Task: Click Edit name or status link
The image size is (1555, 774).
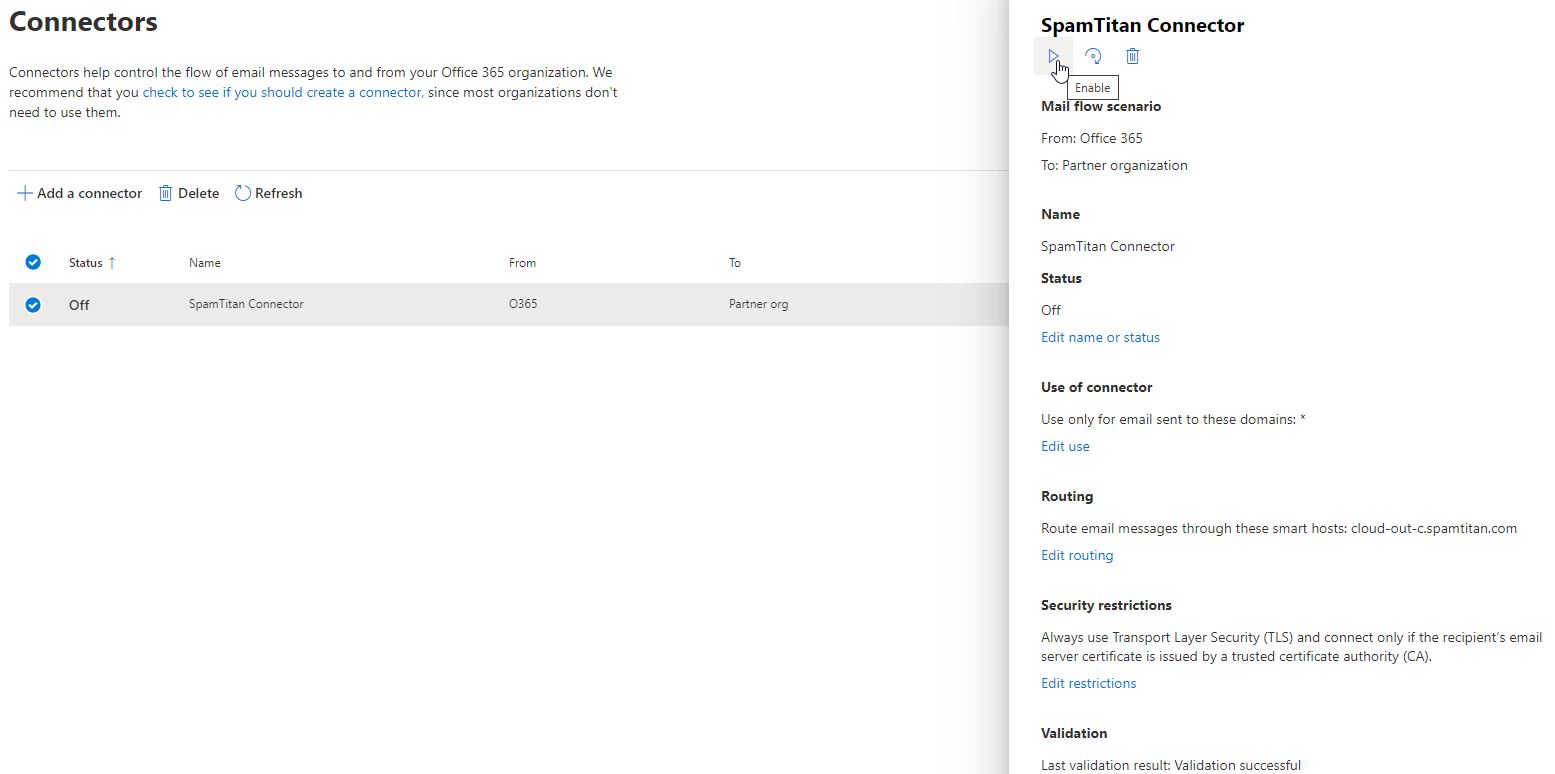Action: click(1100, 337)
